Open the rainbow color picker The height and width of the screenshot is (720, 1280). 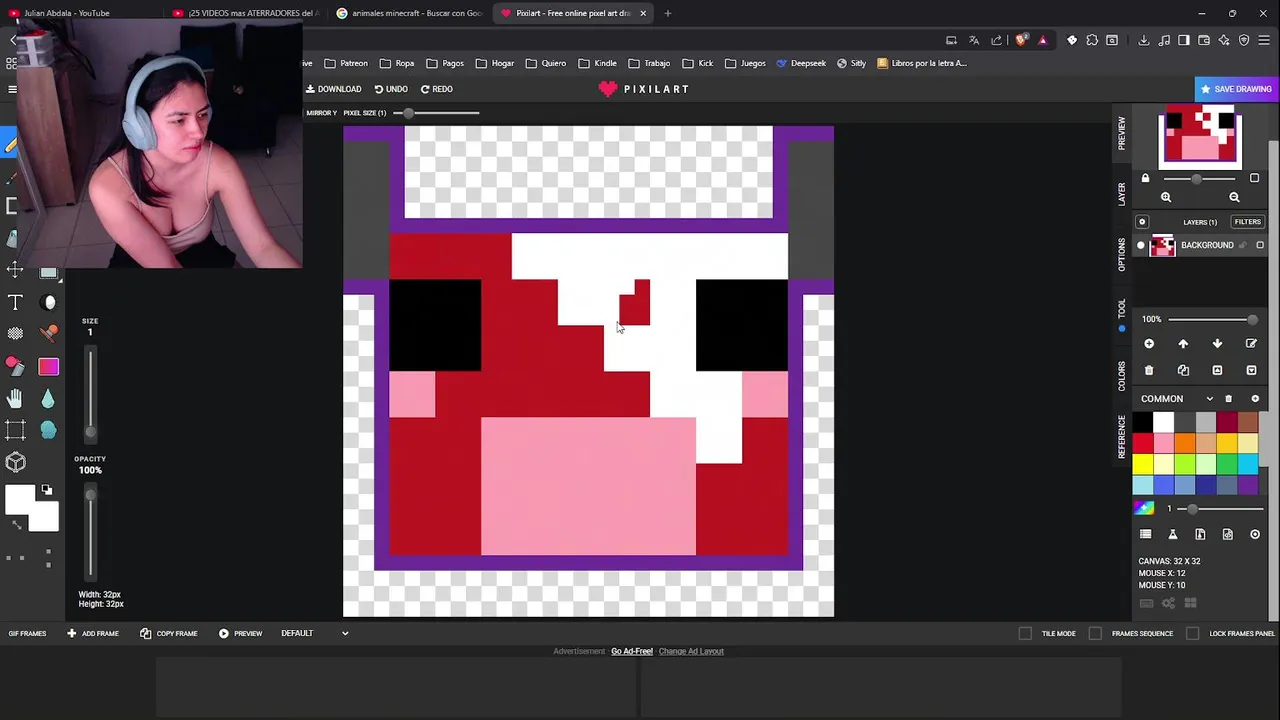coord(1144,508)
